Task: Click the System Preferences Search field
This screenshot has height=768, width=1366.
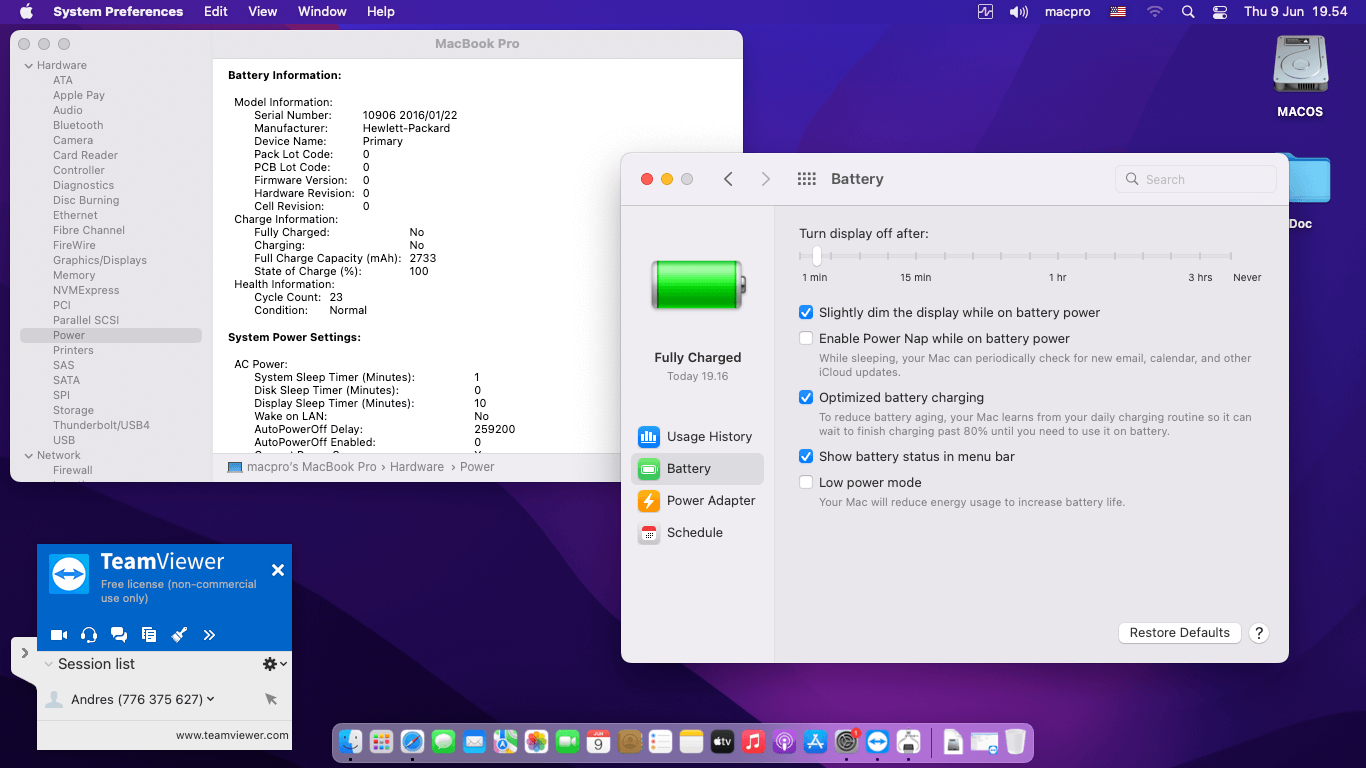Action: (x=1196, y=179)
